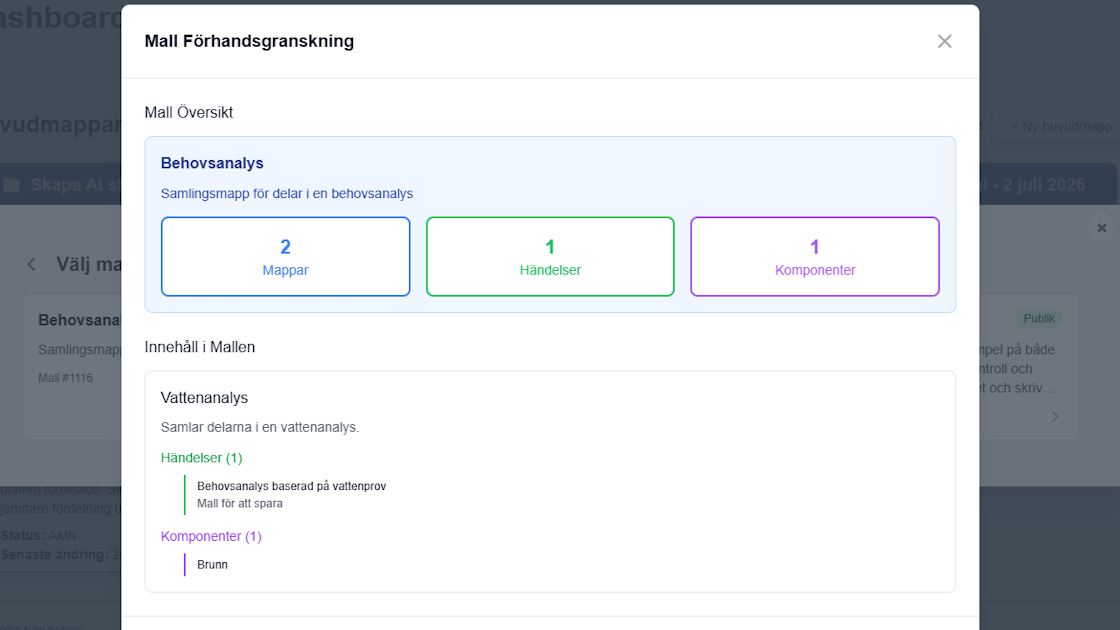Click the Innehåll i Mallen heading
Image resolution: width=1120 pixels, height=630 pixels.
pyautogui.click(x=199, y=347)
